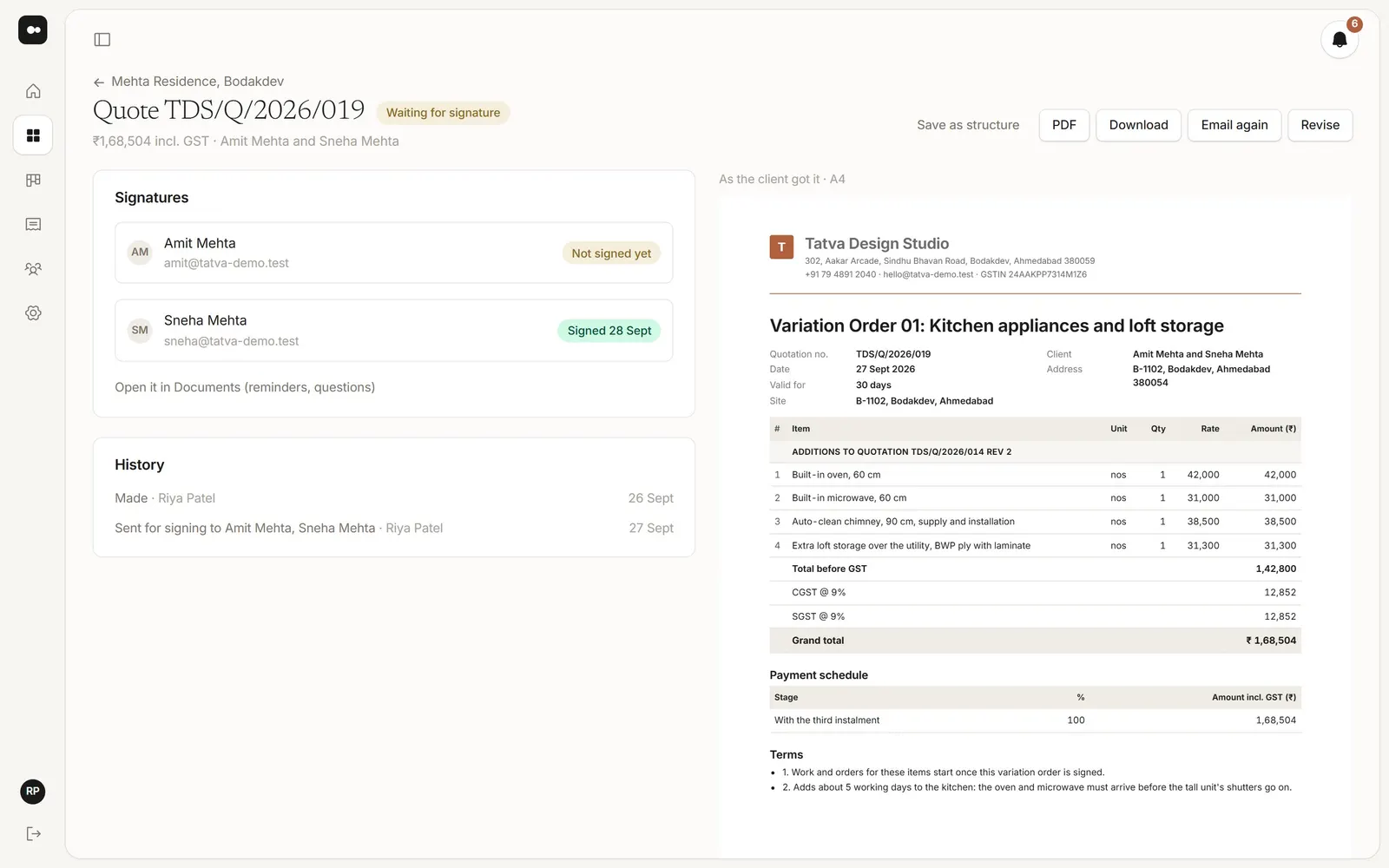1389x868 pixels.
Task: Click the Grand total amount ₹ 1,68,504
Action: pos(1271,641)
